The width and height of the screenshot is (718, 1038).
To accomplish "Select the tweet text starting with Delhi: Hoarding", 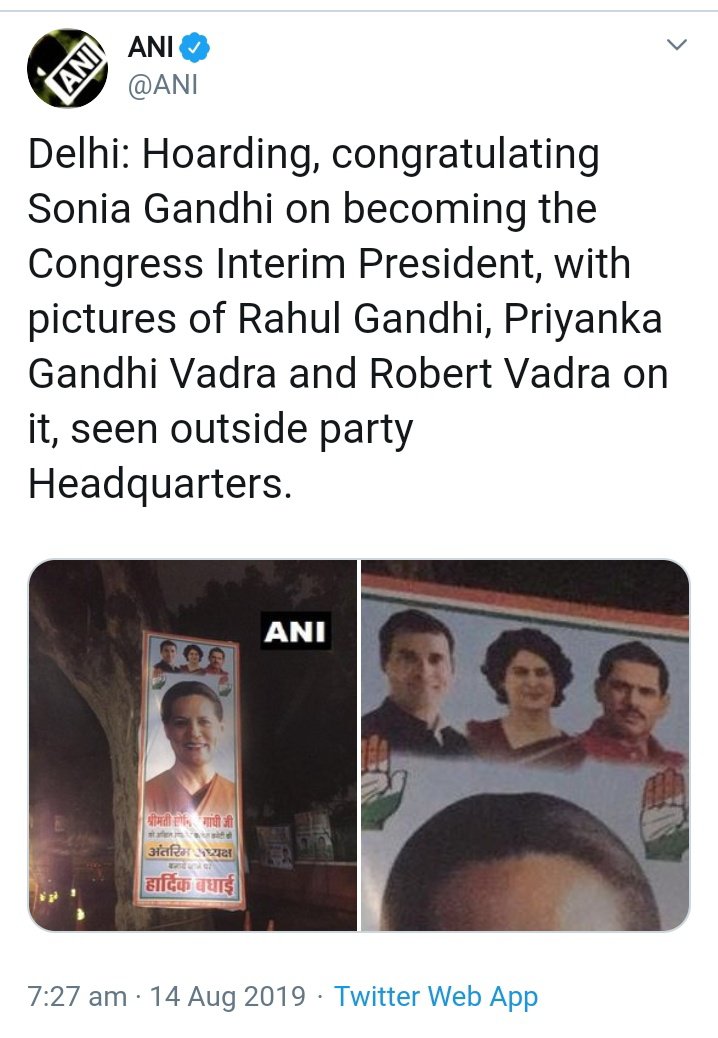I will [x=348, y=318].
